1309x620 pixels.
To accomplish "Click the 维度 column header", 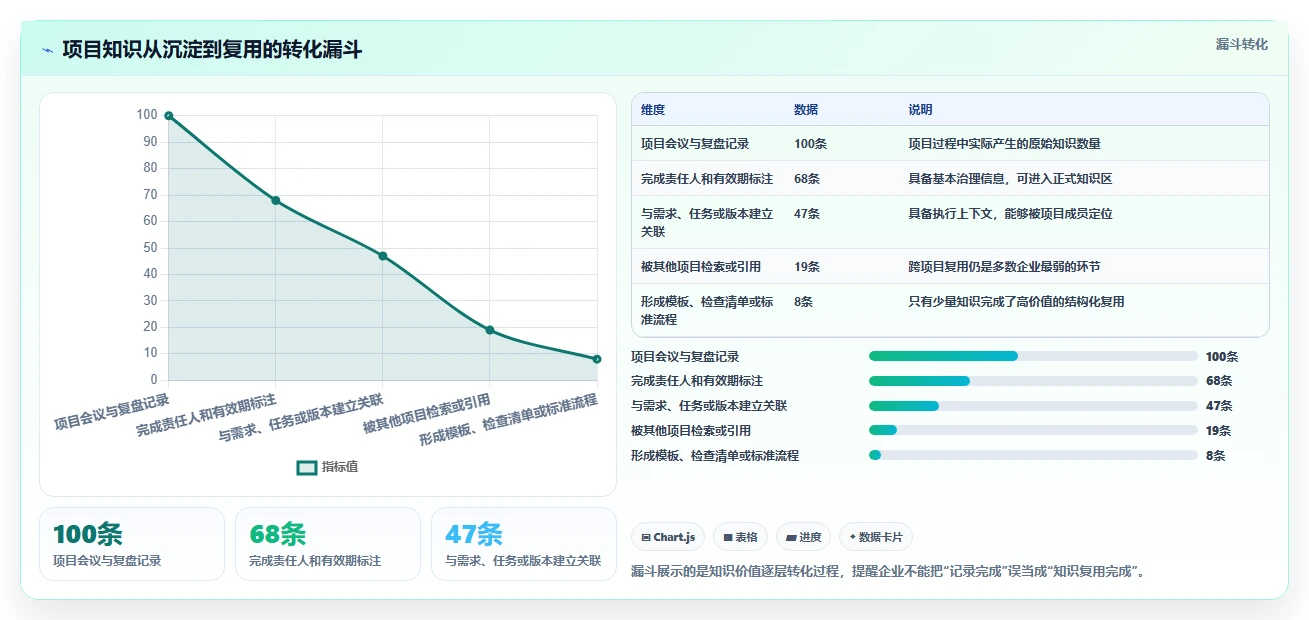I will (x=653, y=110).
